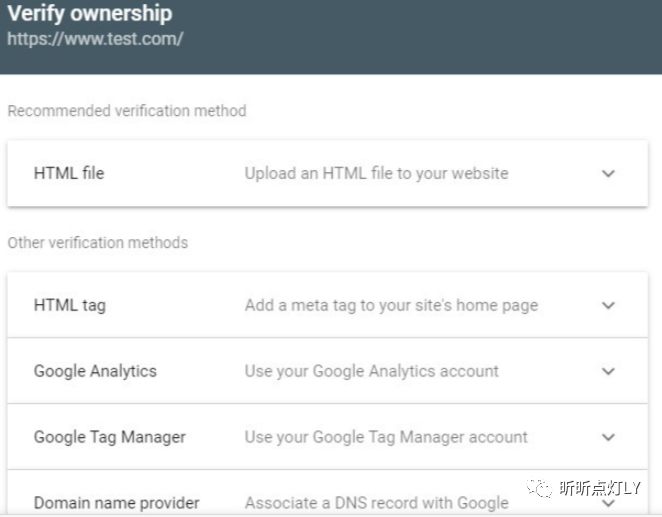Click the 'Other verification methods' heading
Screen dimensions: 662x517
tap(98, 242)
